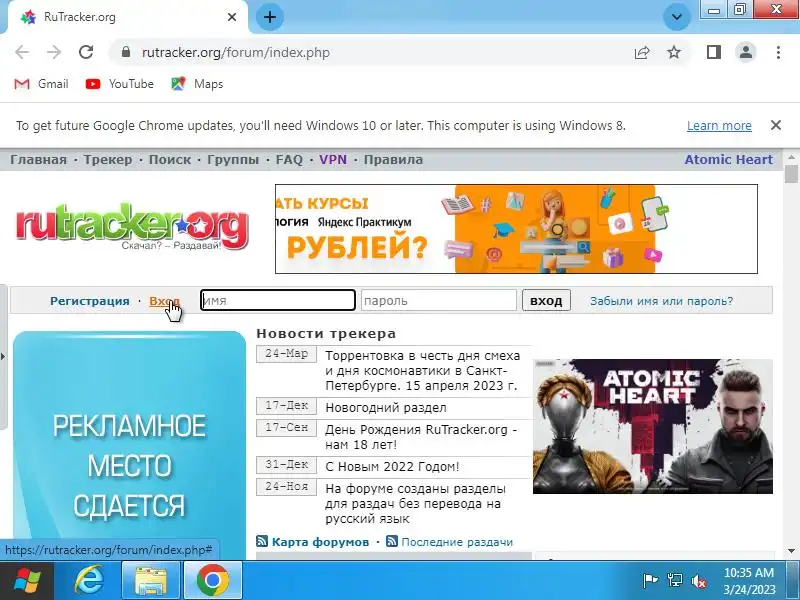Open the Gmail bookmark
This screenshot has width=800, height=600.
tap(41, 84)
